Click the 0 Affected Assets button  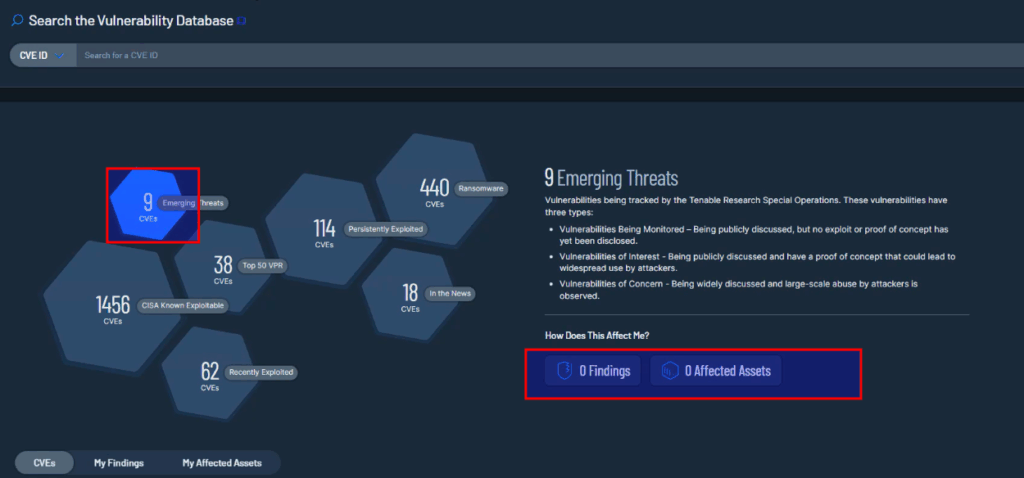click(x=715, y=371)
